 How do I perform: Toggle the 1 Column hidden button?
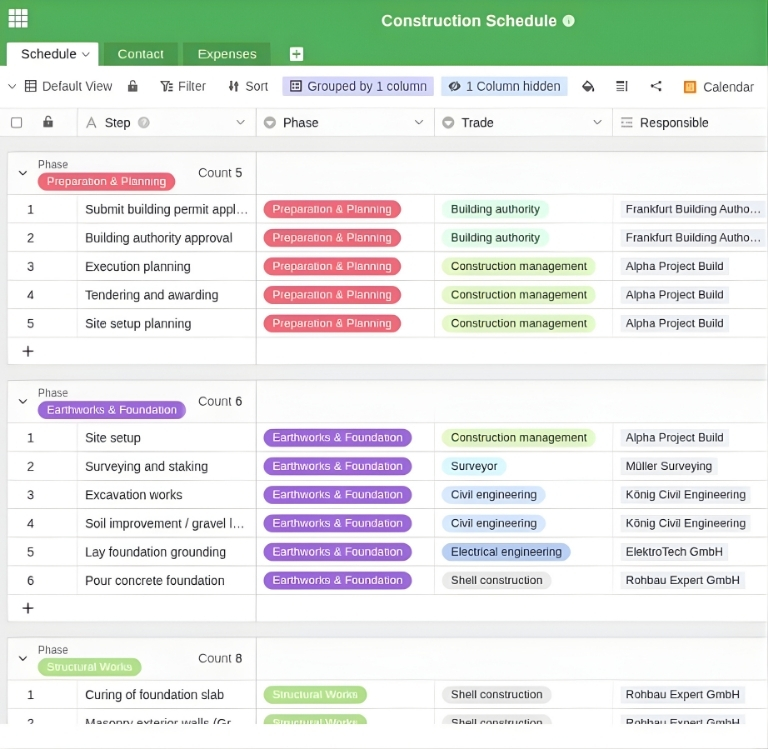[504, 87]
